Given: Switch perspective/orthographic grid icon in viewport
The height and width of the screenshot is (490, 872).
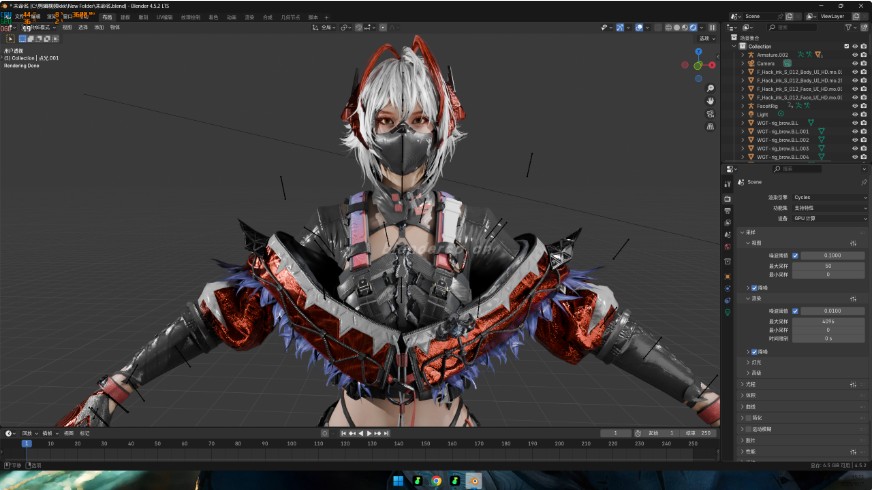Looking at the screenshot, I should (710, 126).
